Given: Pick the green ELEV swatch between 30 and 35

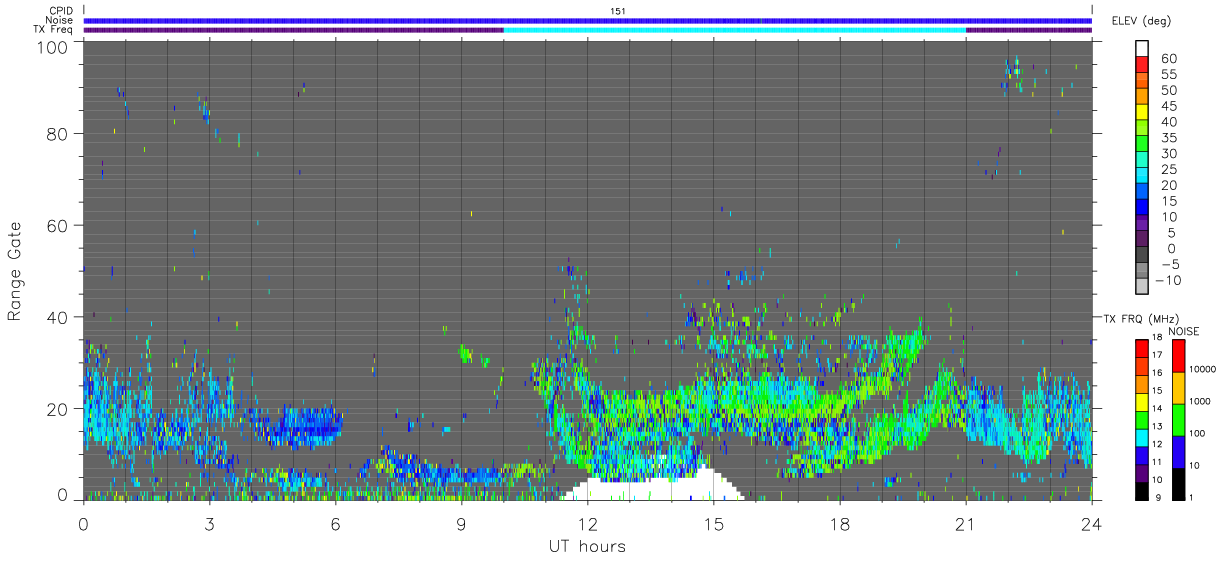Looking at the screenshot, I should click(x=1142, y=145).
